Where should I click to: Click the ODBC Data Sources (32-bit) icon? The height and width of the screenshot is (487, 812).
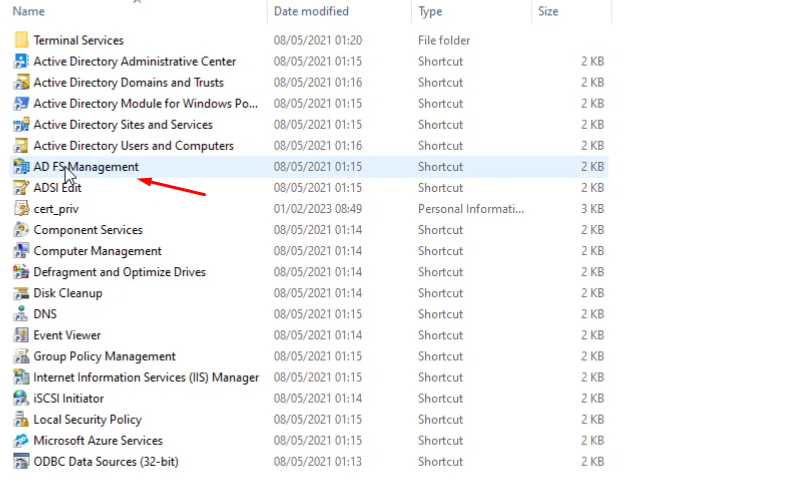point(21,462)
